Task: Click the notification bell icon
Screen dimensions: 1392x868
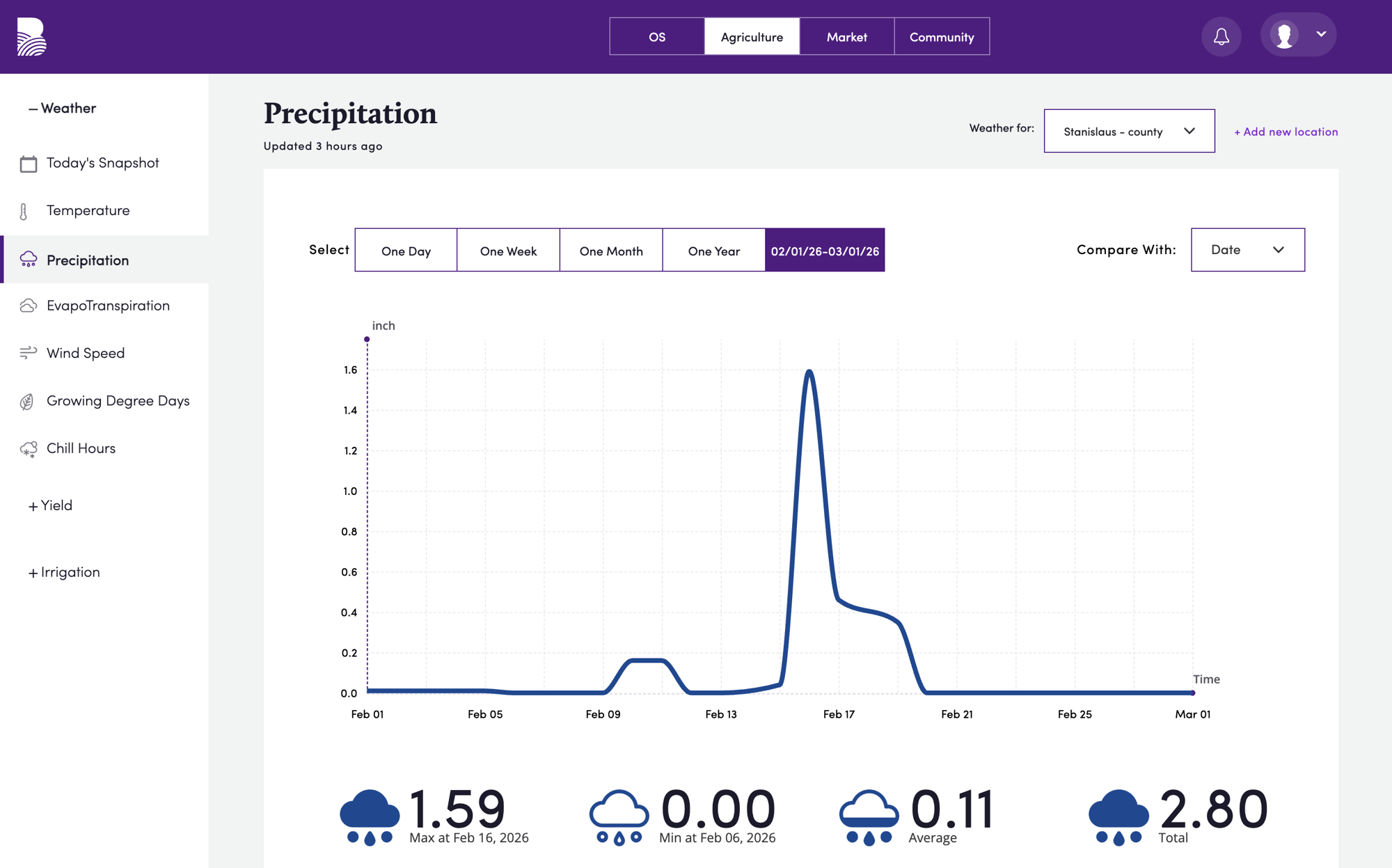Action: 1221,36
